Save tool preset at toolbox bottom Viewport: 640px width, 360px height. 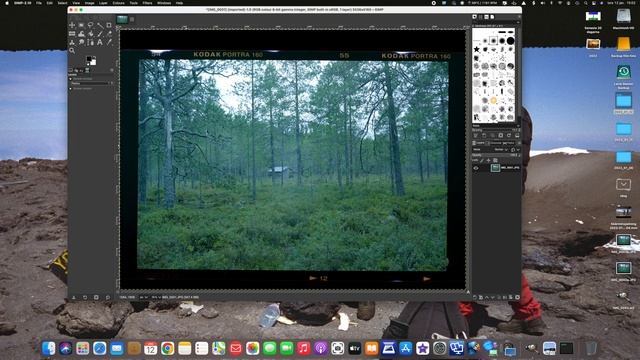(x=74, y=297)
